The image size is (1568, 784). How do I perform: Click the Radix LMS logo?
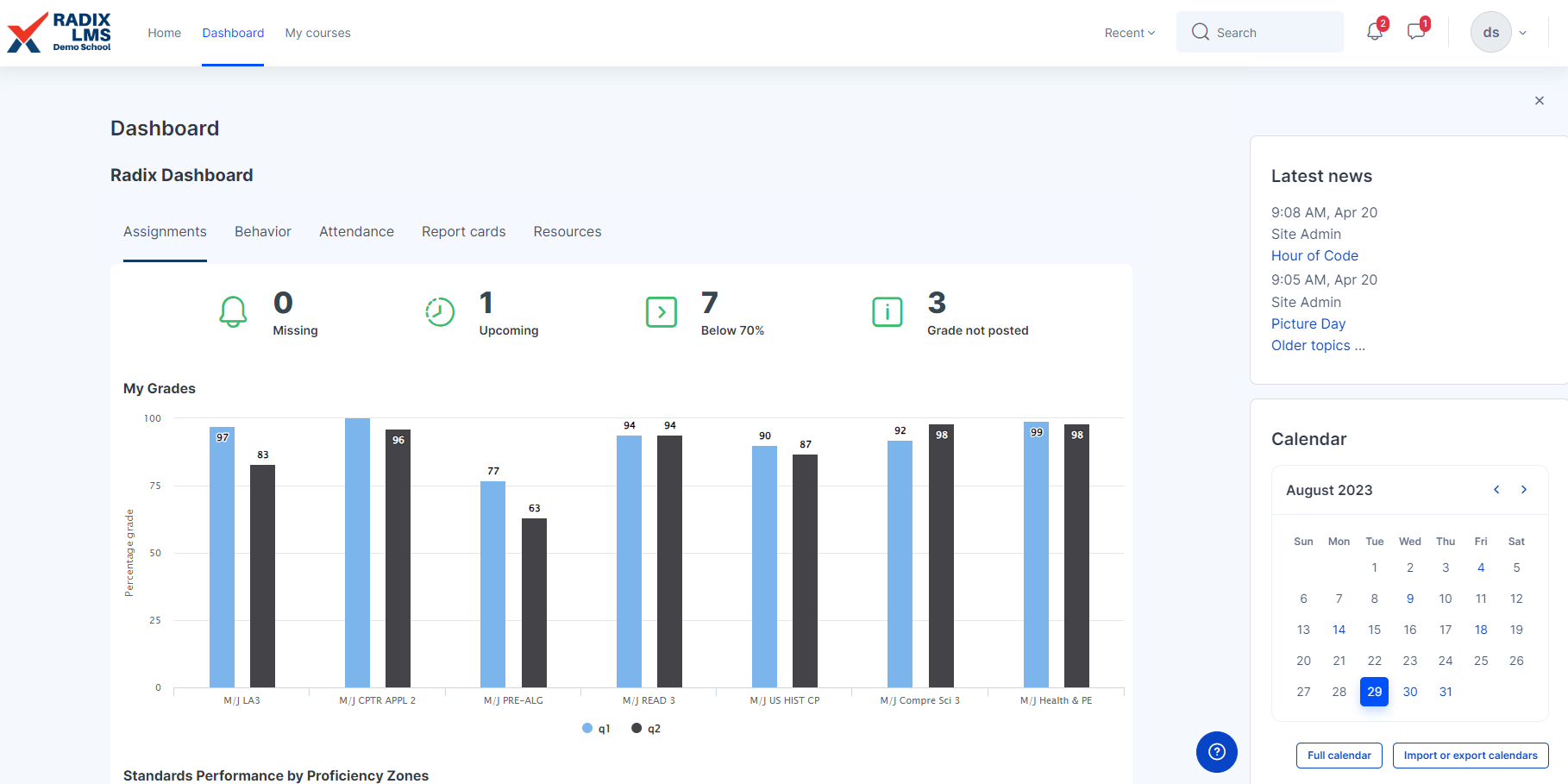[60, 33]
